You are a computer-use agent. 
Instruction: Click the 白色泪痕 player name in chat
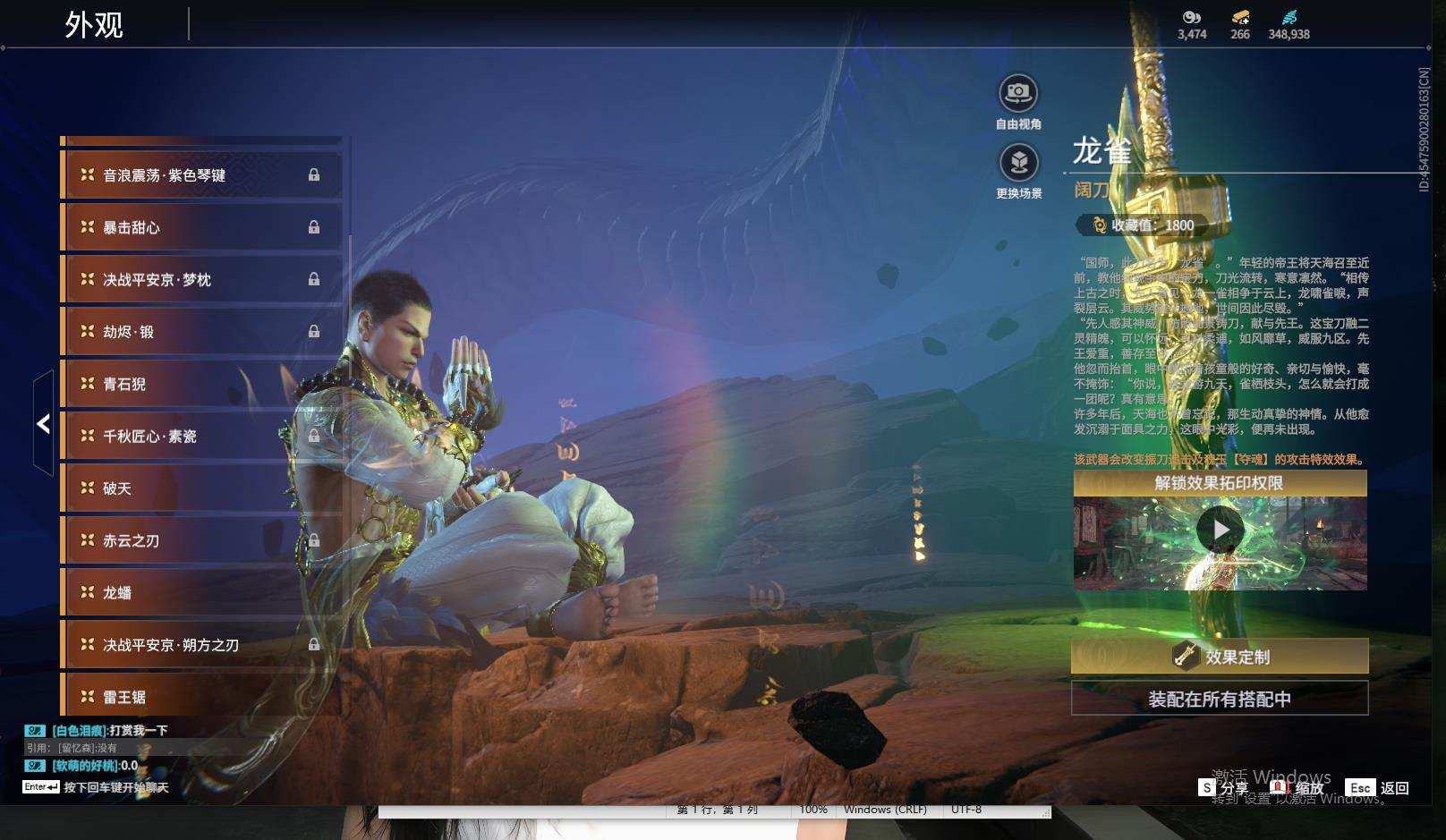tap(79, 731)
